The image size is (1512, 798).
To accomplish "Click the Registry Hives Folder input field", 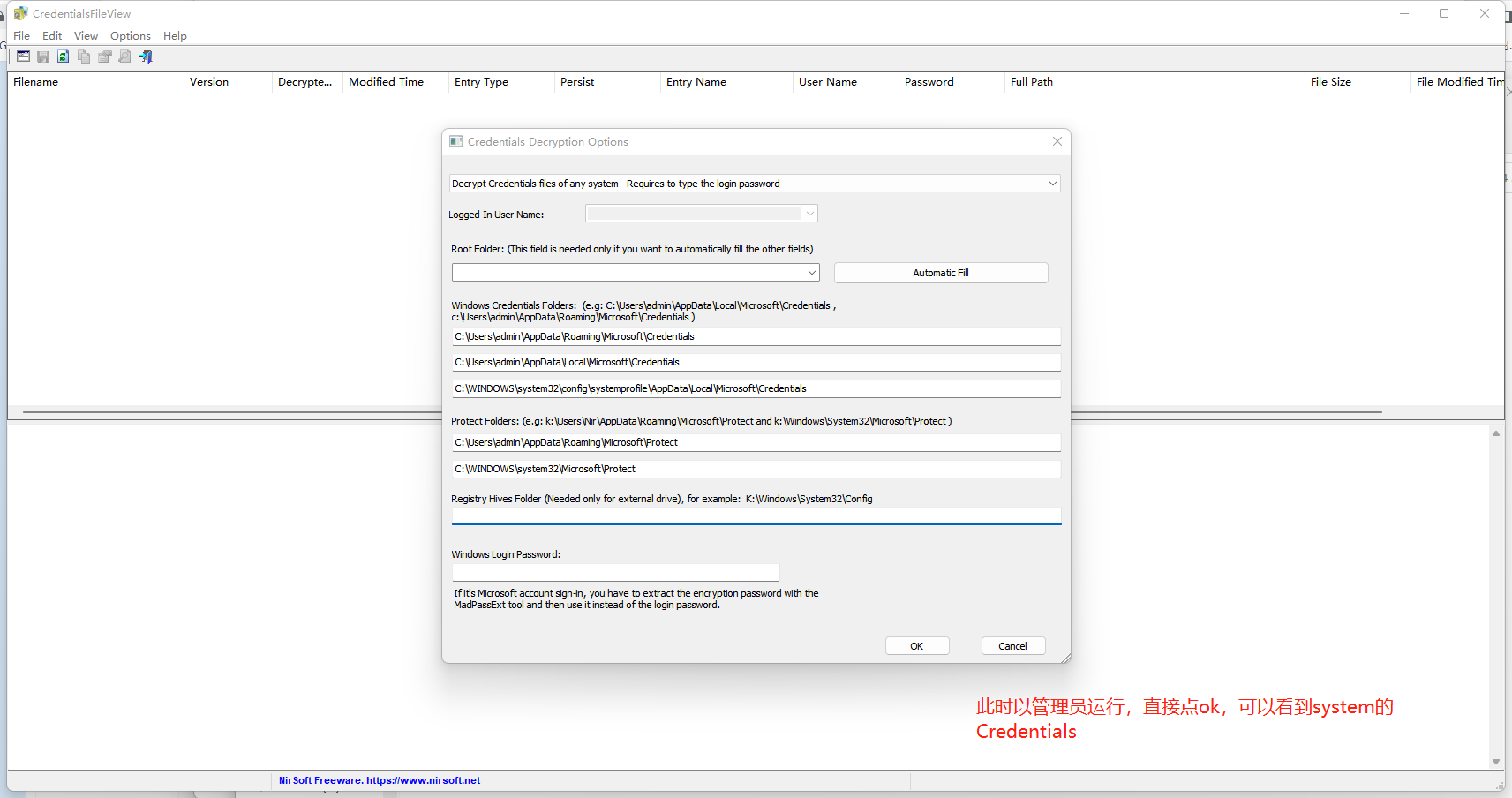I will 756,516.
